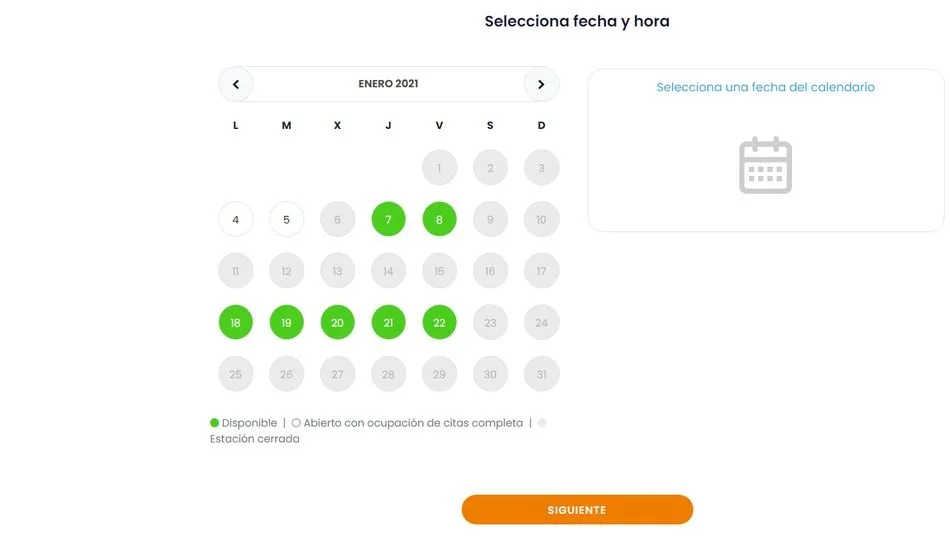
Task: Click the ENERO 2021 month label
Action: (x=388, y=84)
